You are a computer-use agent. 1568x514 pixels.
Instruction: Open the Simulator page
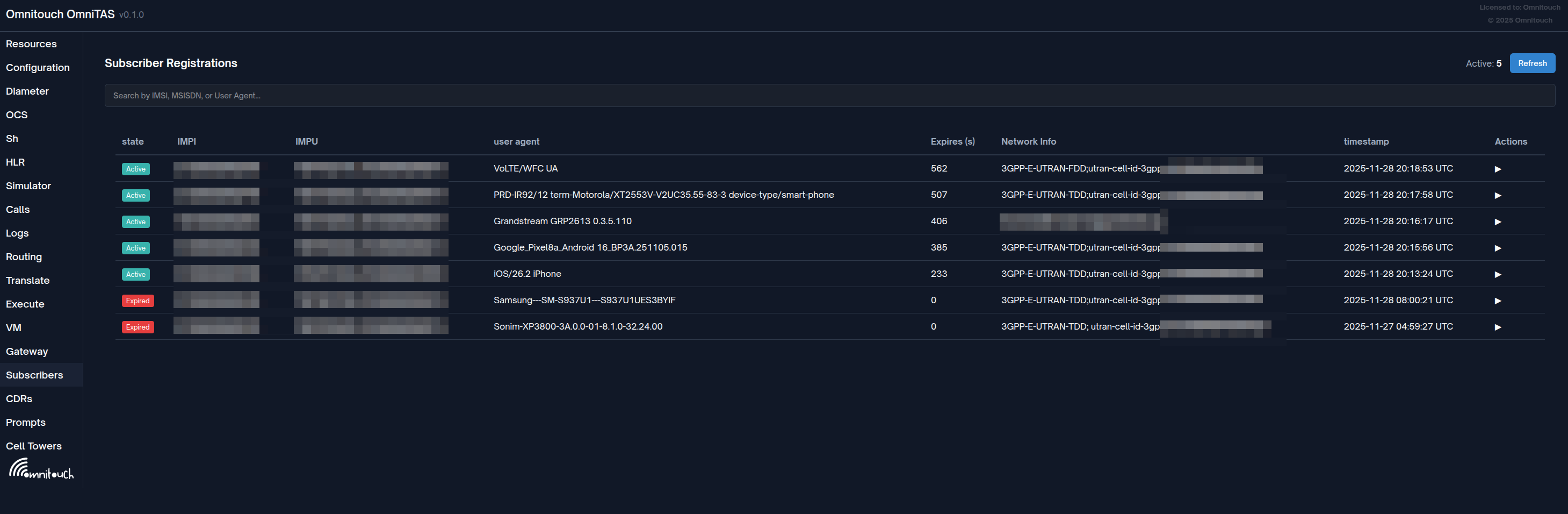(x=28, y=185)
